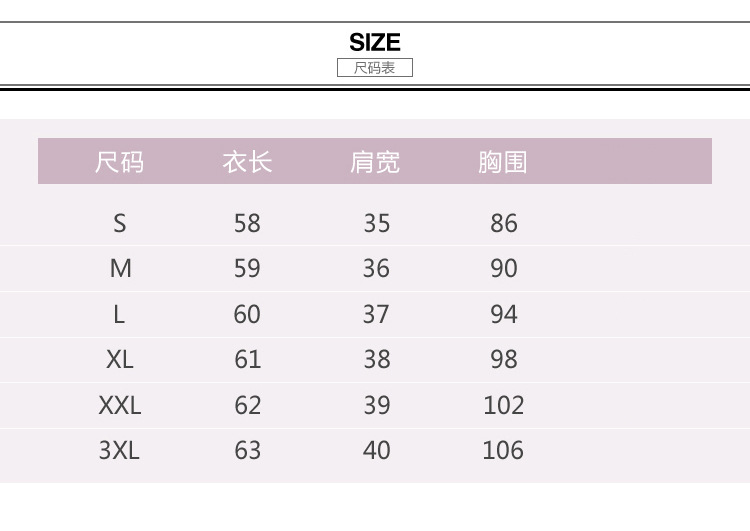750x531 pixels.
Task: Click the L size row label
Action: tap(120, 314)
